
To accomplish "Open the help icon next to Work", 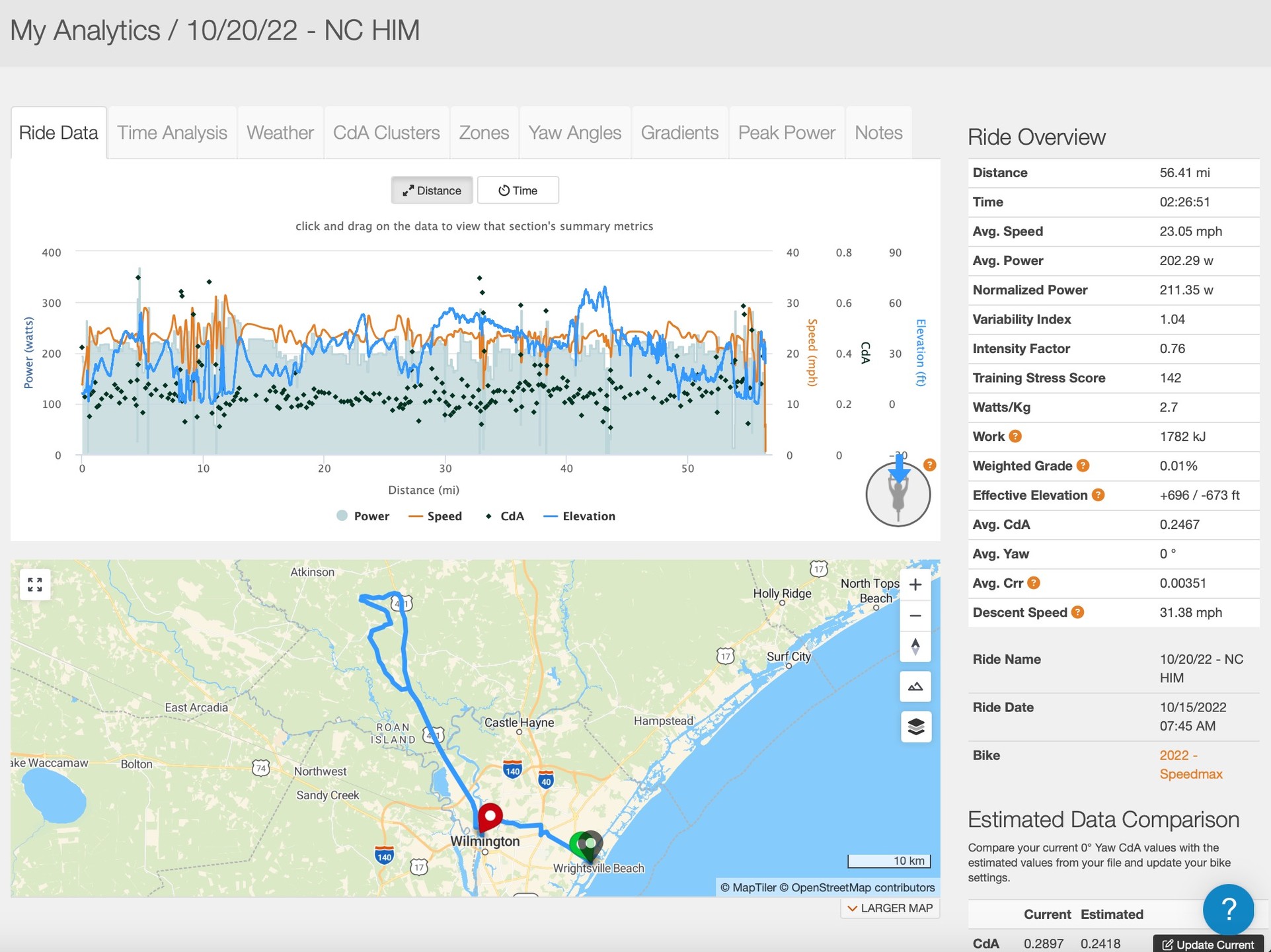I will pyautogui.click(x=1016, y=436).
